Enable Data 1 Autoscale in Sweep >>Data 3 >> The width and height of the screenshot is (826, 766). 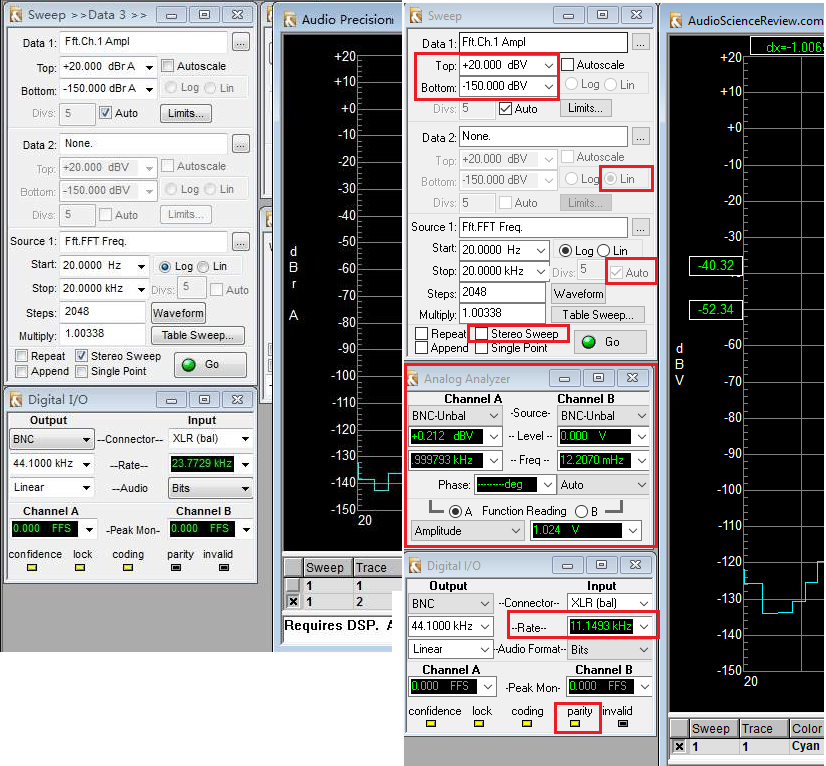tap(168, 66)
